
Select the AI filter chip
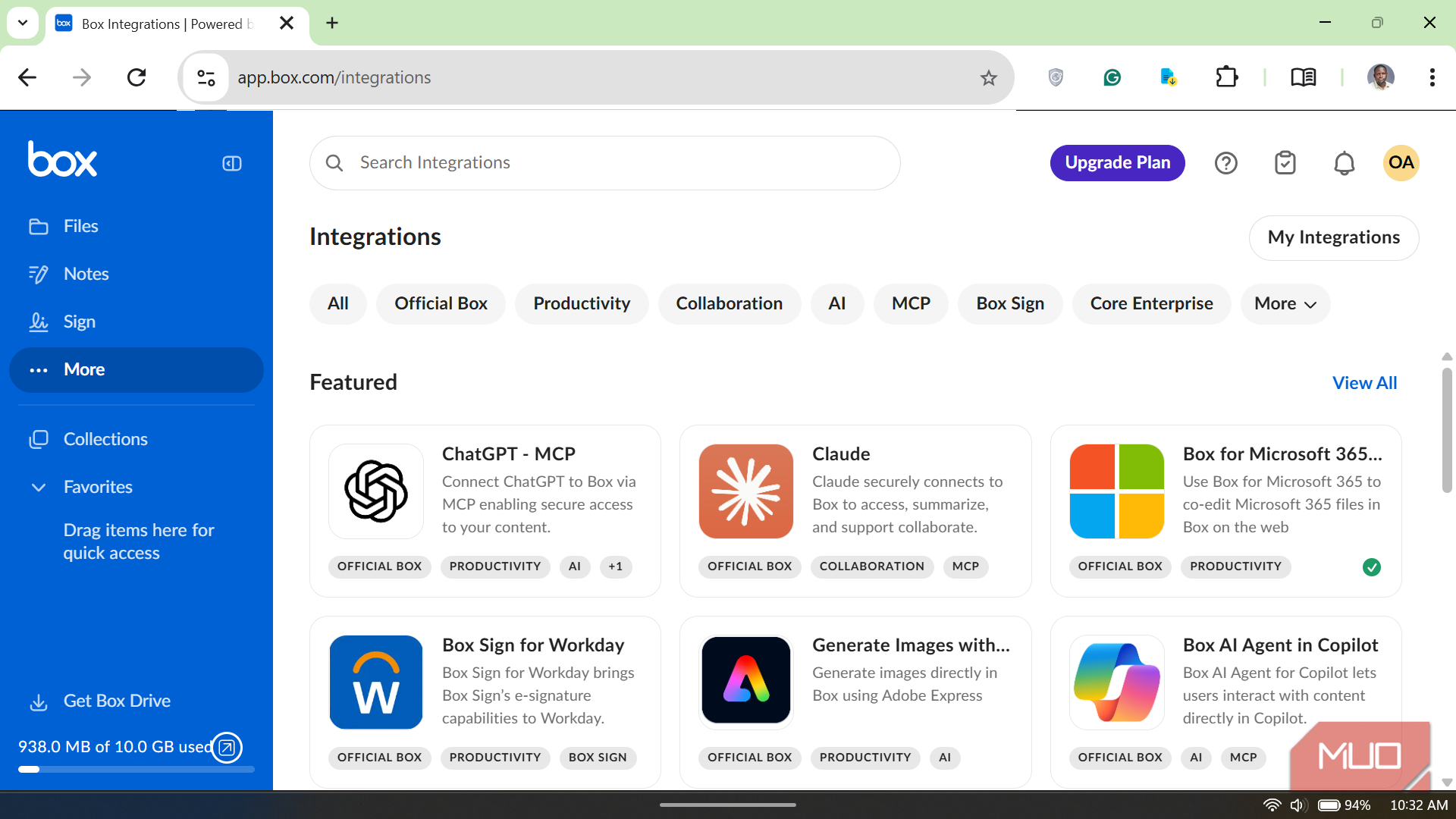837,303
